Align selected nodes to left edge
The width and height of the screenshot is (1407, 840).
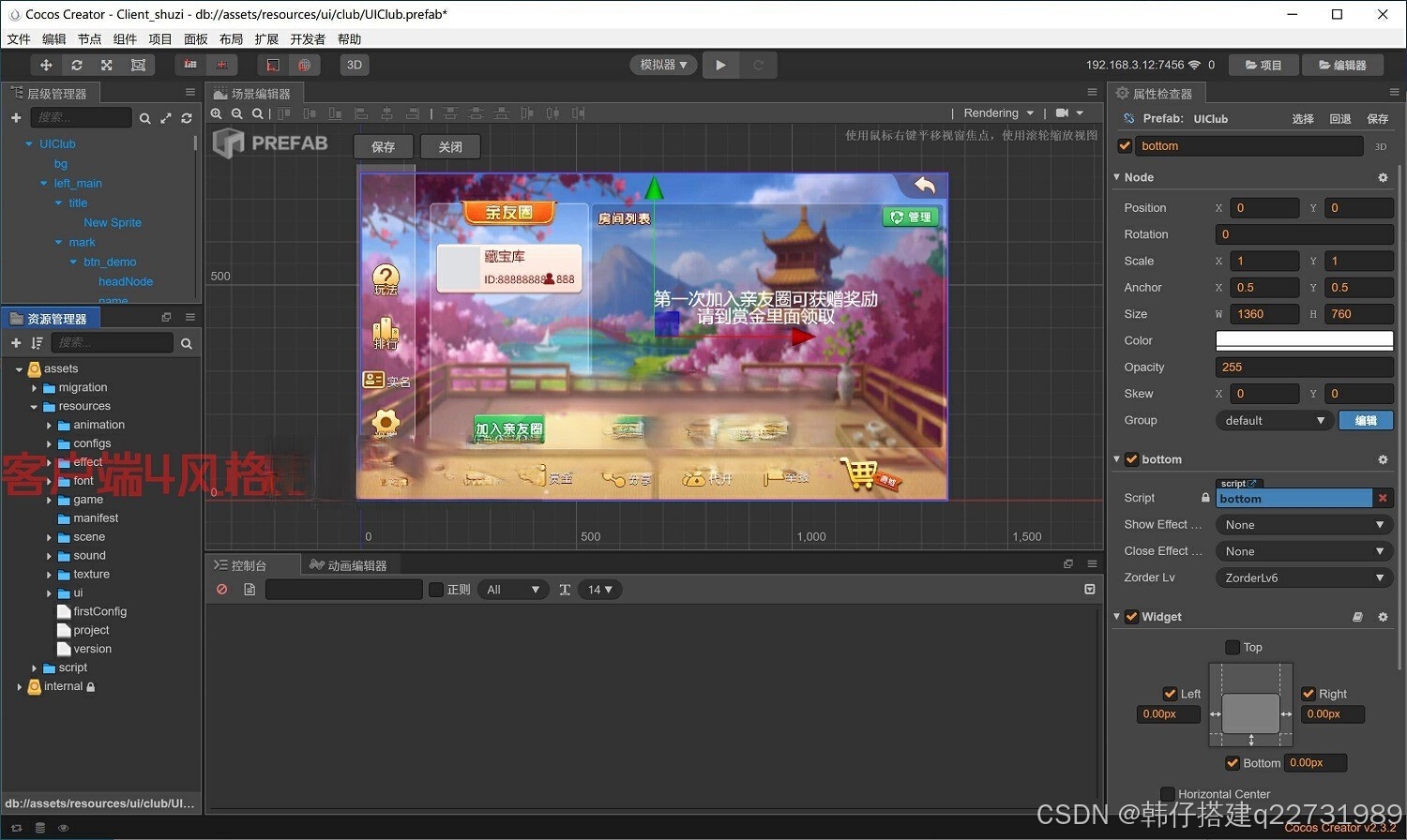[x=361, y=113]
